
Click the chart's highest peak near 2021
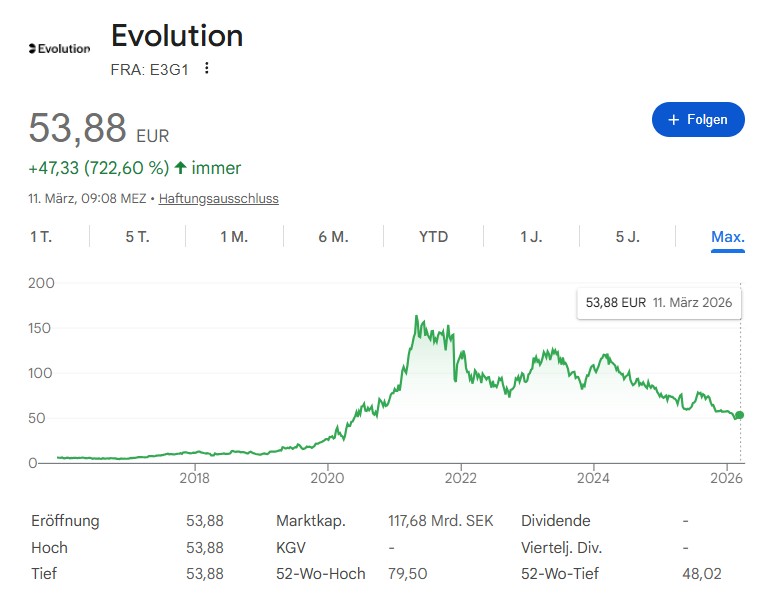416,317
